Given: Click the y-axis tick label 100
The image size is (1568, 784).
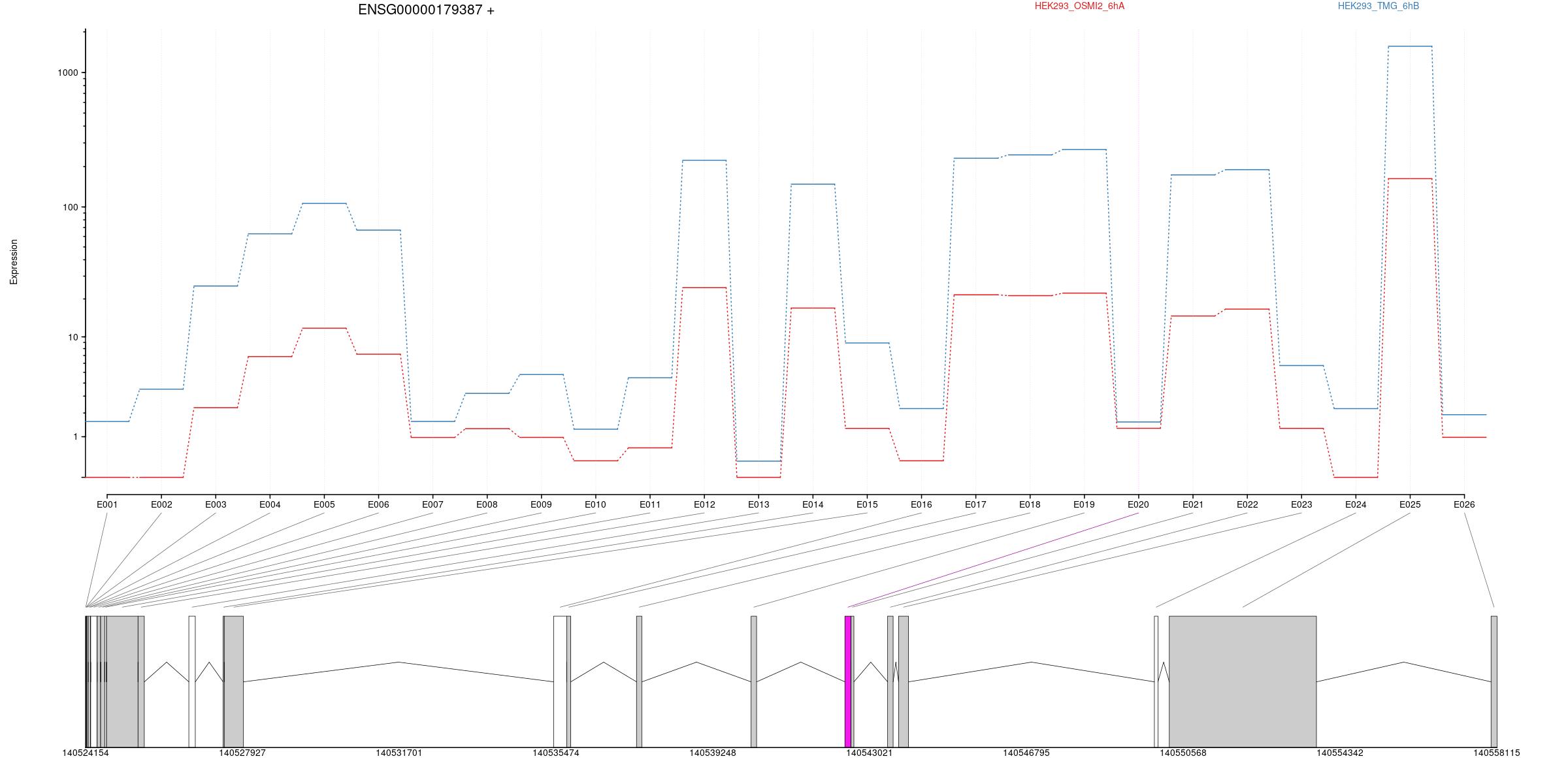Looking at the screenshot, I should (70, 207).
